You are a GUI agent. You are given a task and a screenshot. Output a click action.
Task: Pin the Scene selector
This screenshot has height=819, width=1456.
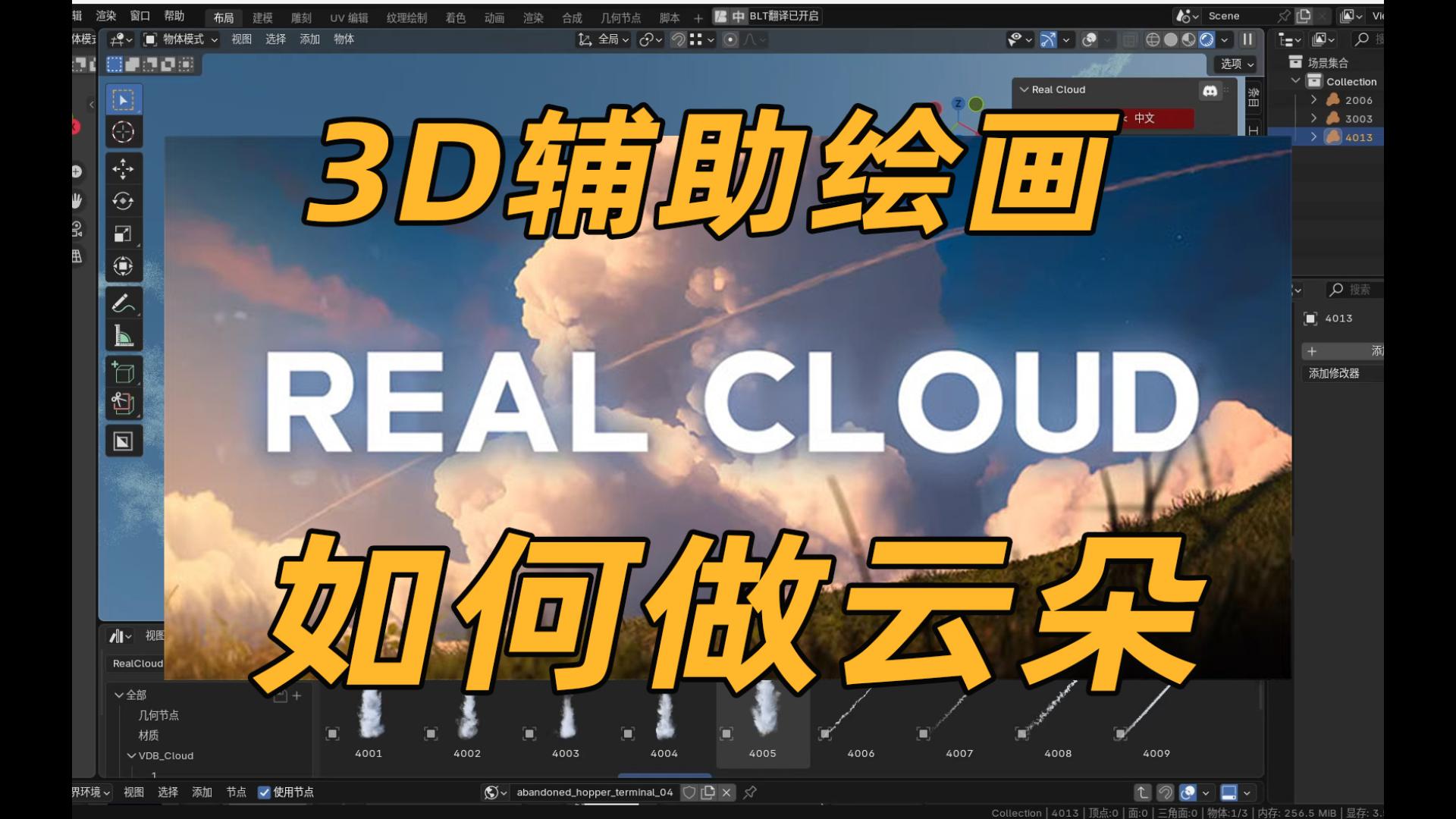coord(1283,16)
